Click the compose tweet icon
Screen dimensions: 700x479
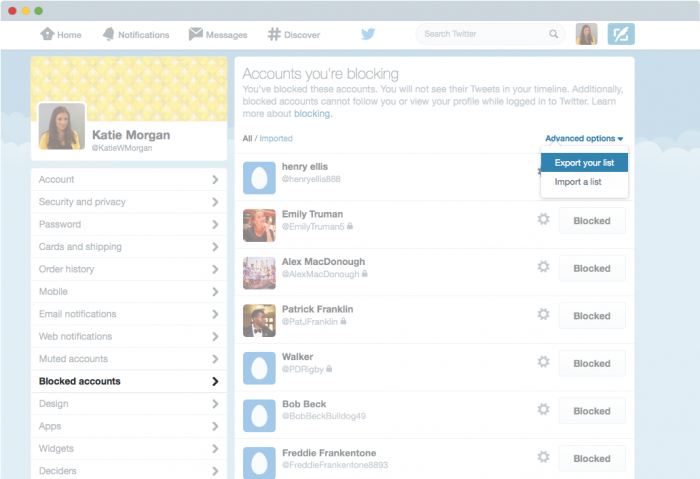pyautogui.click(x=621, y=34)
